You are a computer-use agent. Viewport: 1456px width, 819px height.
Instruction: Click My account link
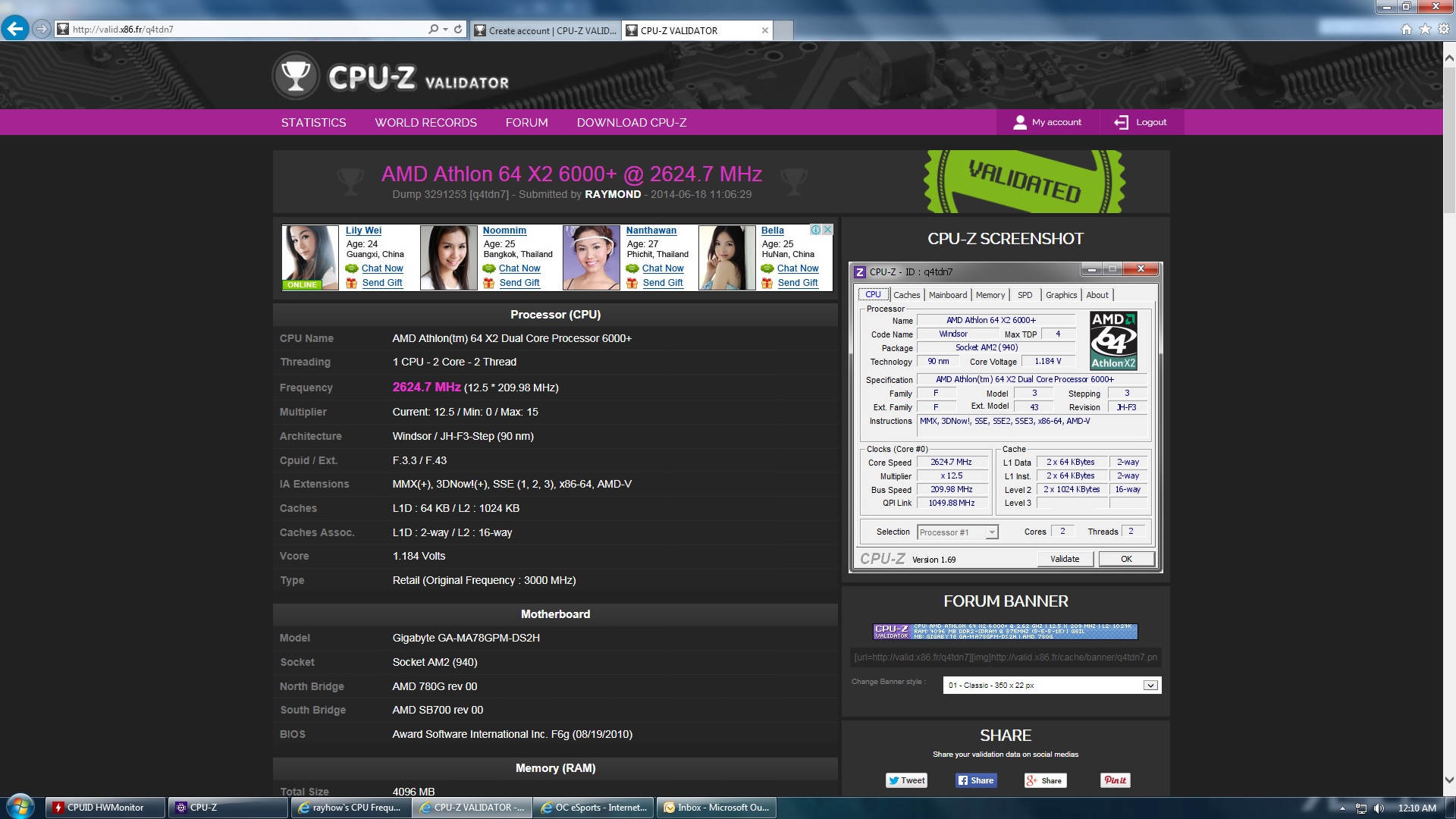(1056, 122)
